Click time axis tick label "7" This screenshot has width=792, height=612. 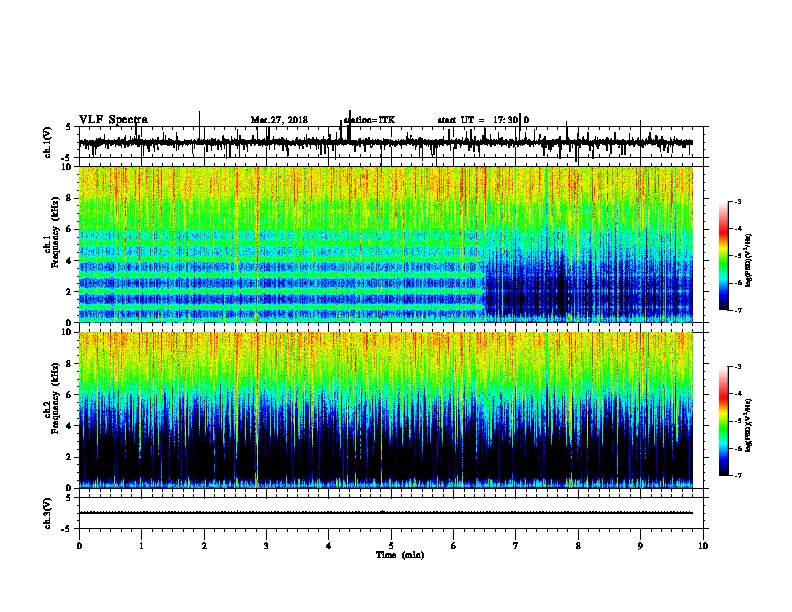(516, 546)
